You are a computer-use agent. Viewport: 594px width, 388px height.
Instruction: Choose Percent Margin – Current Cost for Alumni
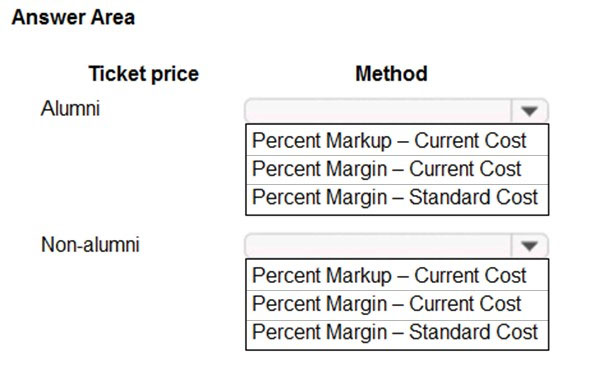pyautogui.click(x=397, y=169)
